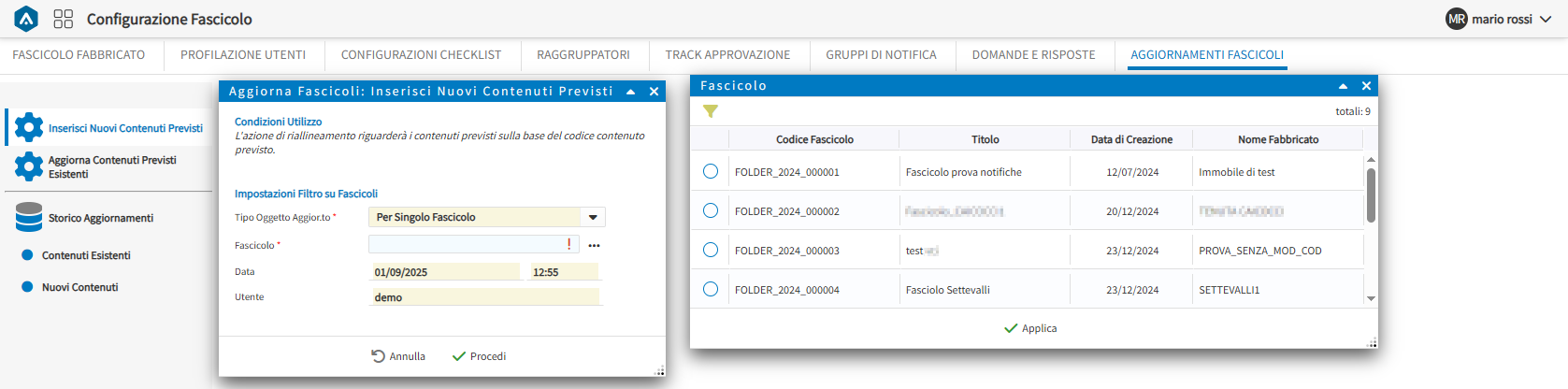Select radio button for FOLDER_2024_000003
This screenshot has height=389, width=1568.
coord(711,251)
